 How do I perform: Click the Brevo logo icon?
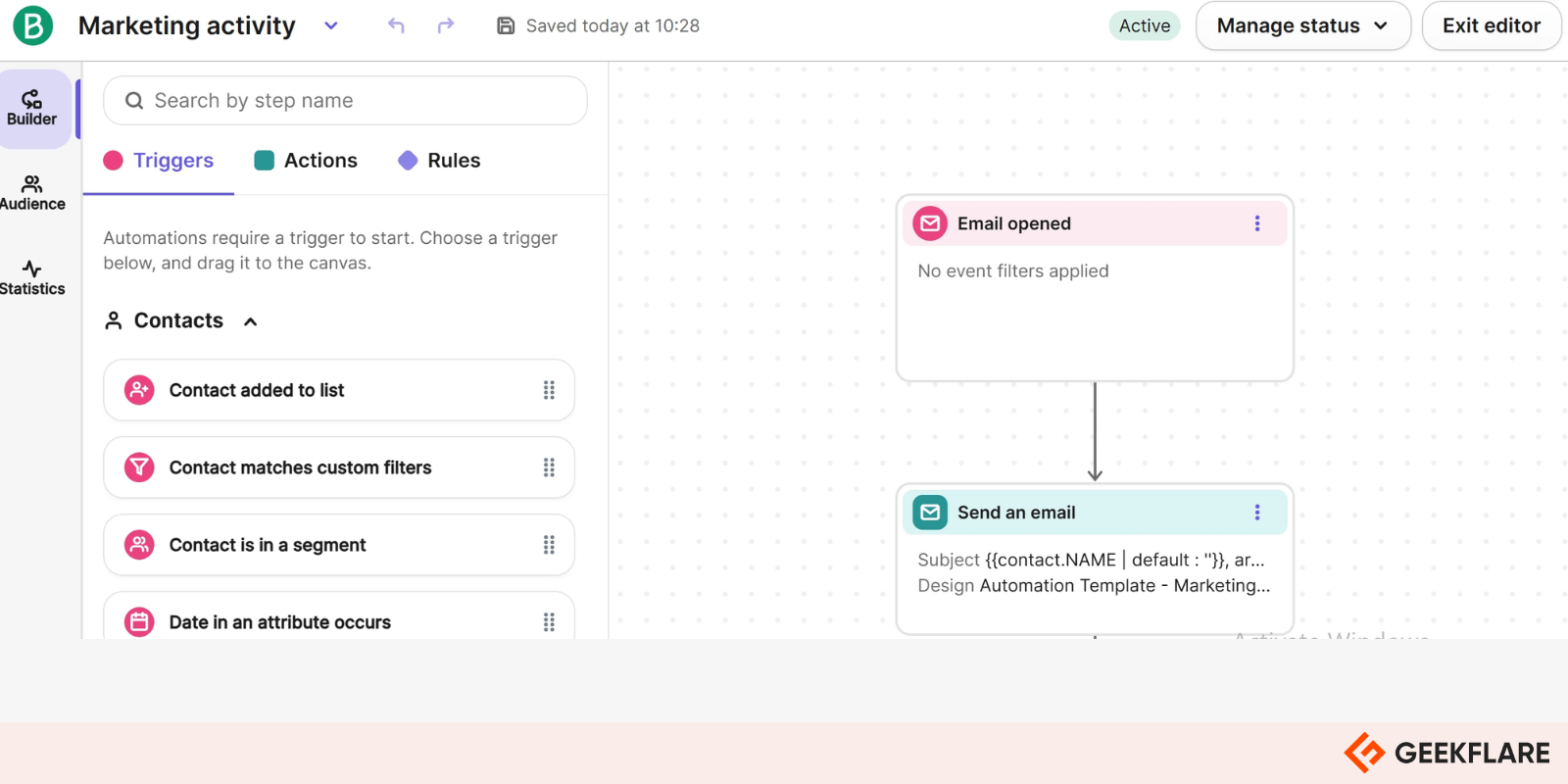[32, 25]
